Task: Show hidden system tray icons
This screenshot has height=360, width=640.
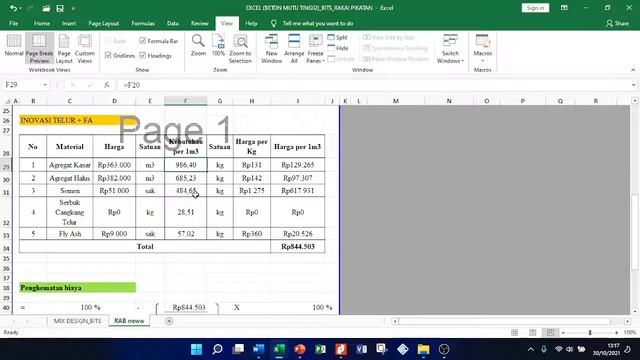Action: [530, 349]
